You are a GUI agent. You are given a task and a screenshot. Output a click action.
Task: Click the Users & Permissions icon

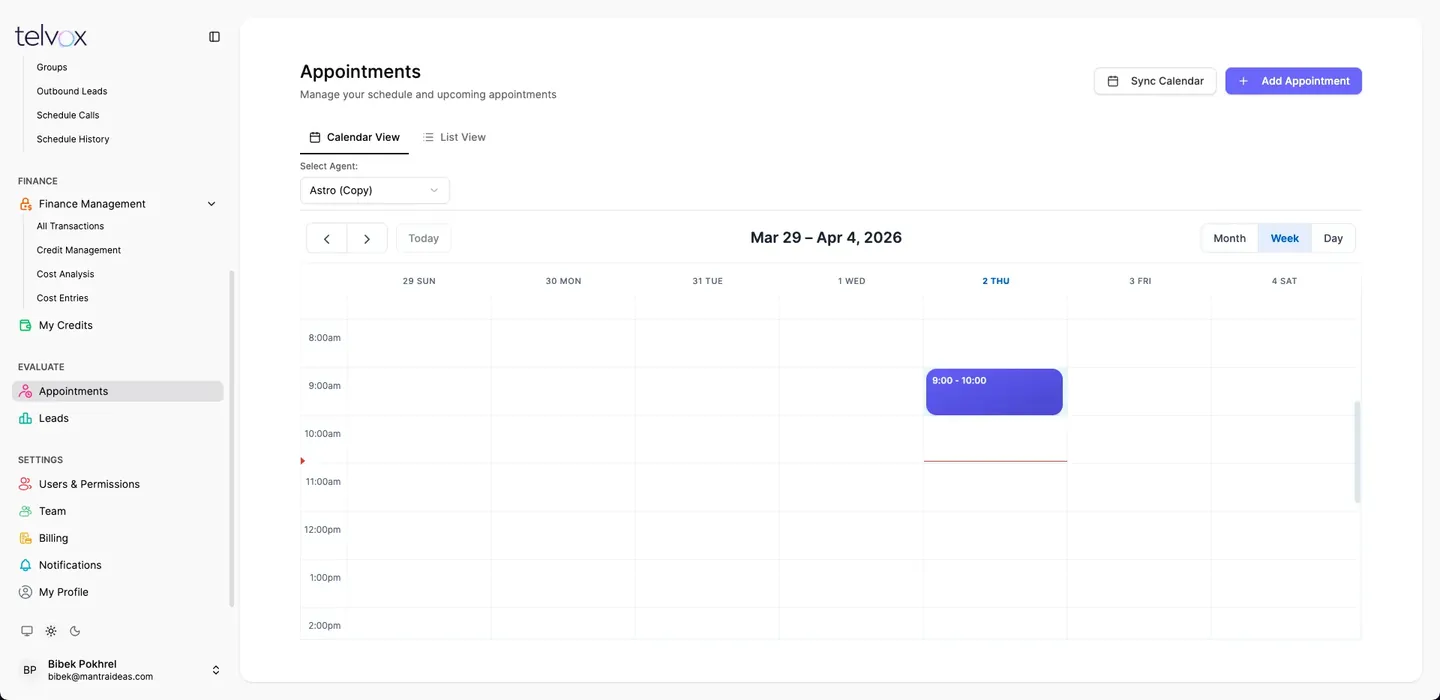26,484
